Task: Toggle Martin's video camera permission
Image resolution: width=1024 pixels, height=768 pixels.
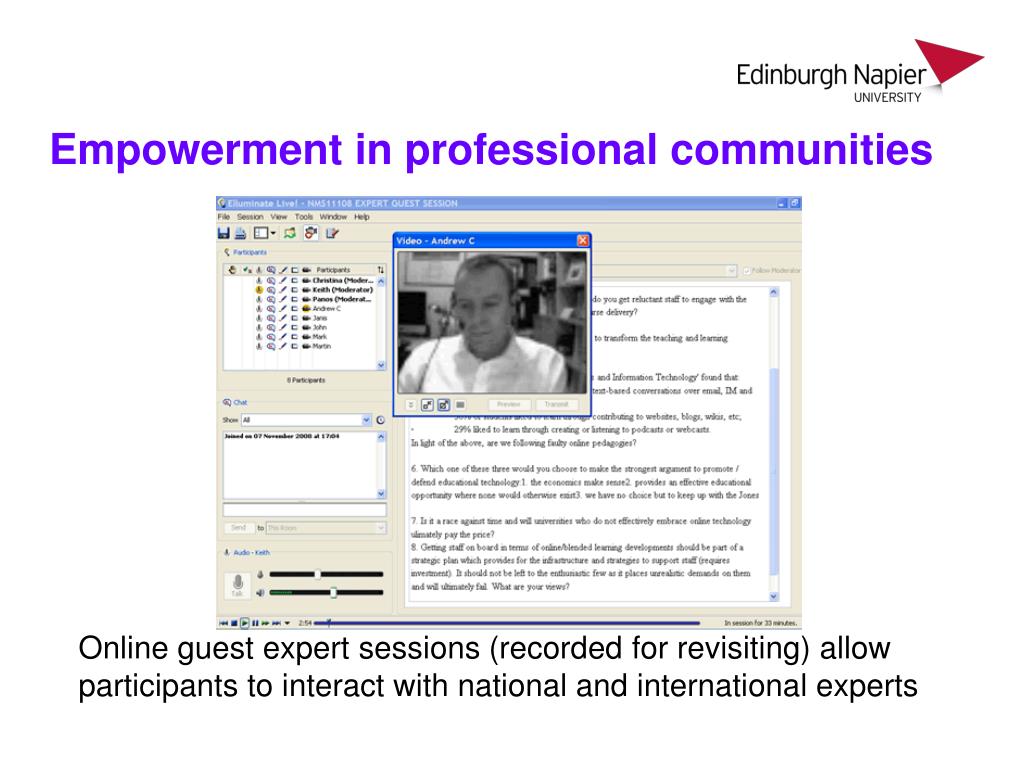Action: click(306, 346)
